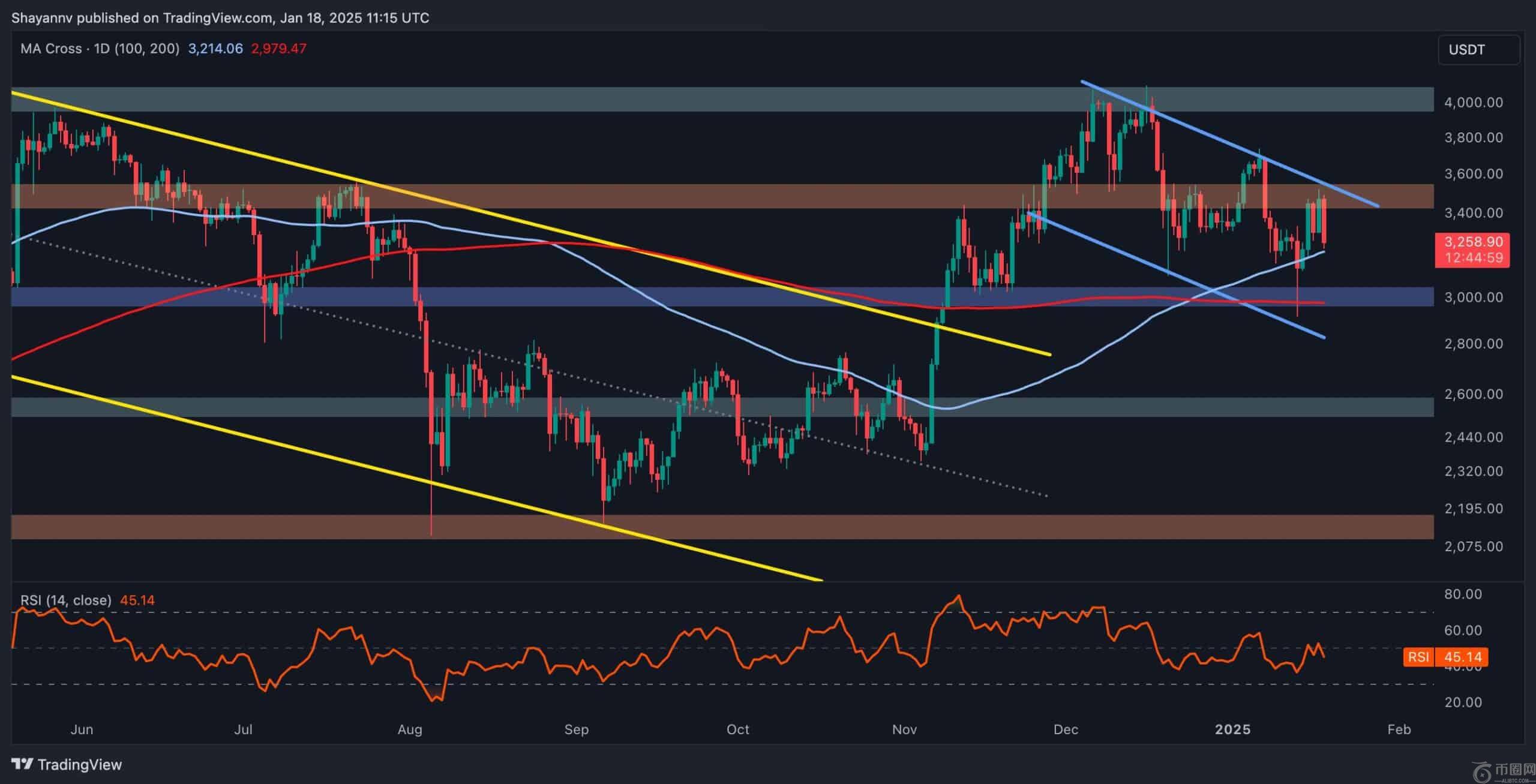Select the 3,000.00 price axis label
Image resolution: width=1536 pixels, height=784 pixels.
pyautogui.click(x=1473, y=298)
